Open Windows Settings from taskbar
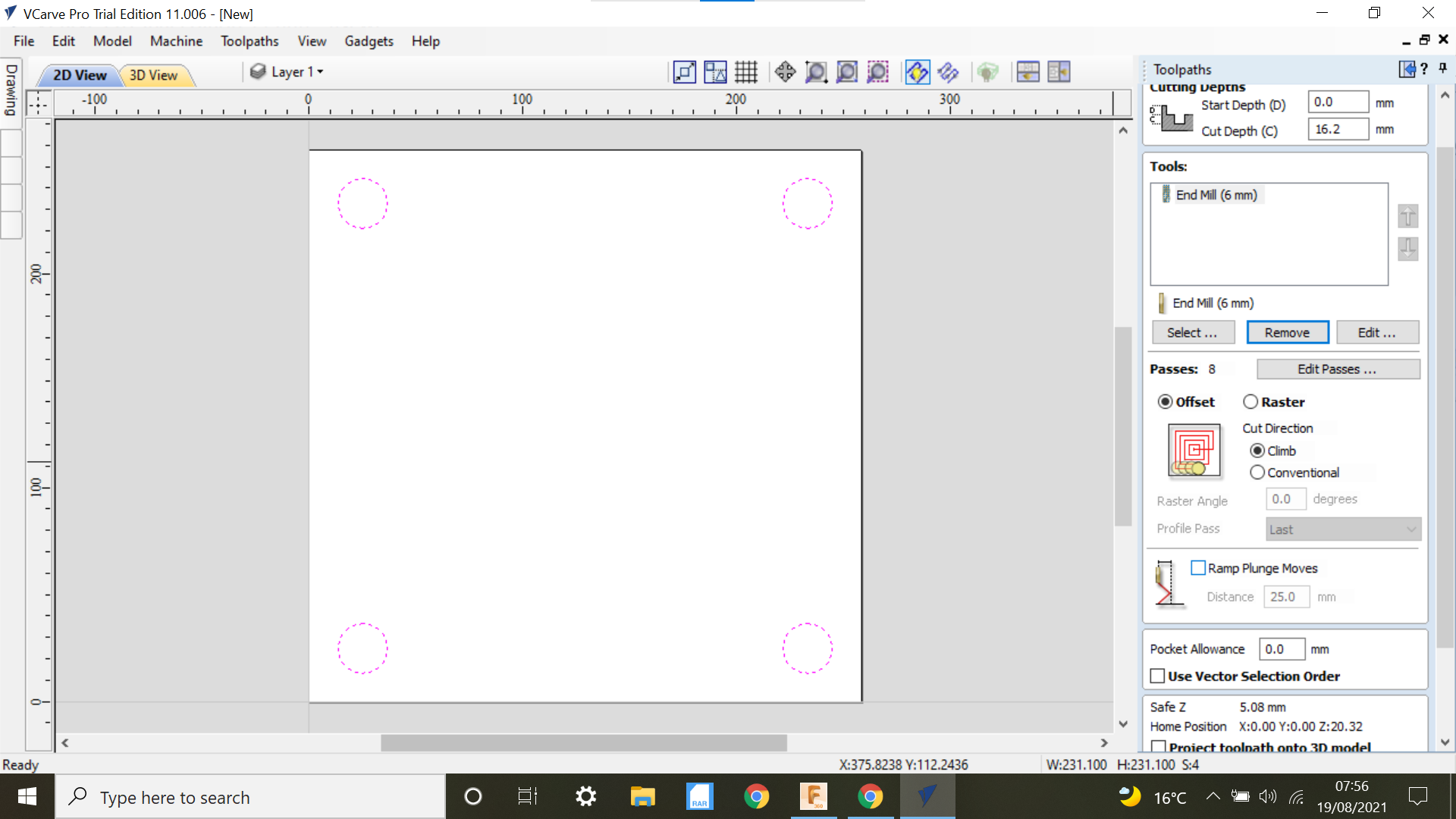1456x819 pixels. [585, 797]
